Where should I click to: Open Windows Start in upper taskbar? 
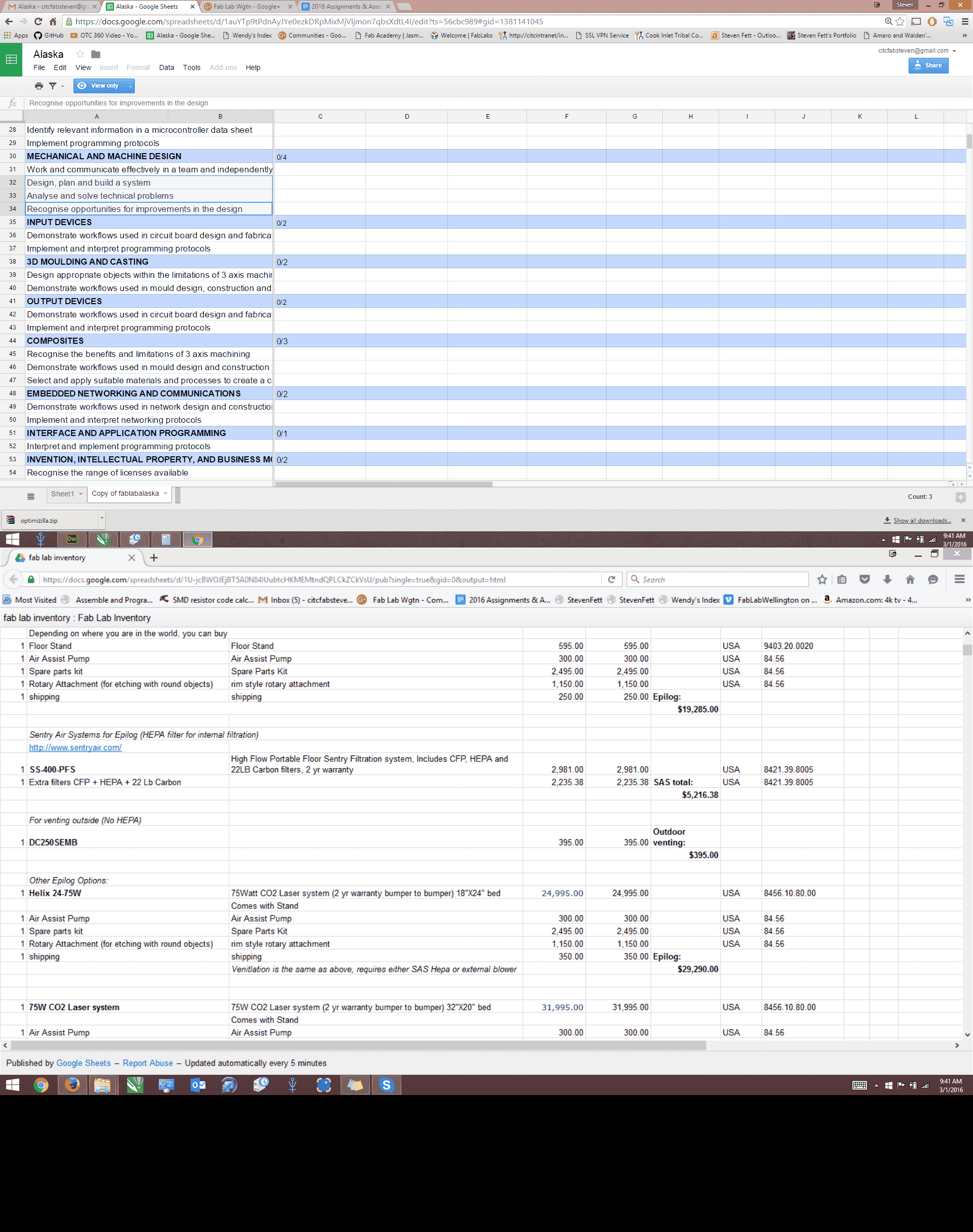pos(13,539)
